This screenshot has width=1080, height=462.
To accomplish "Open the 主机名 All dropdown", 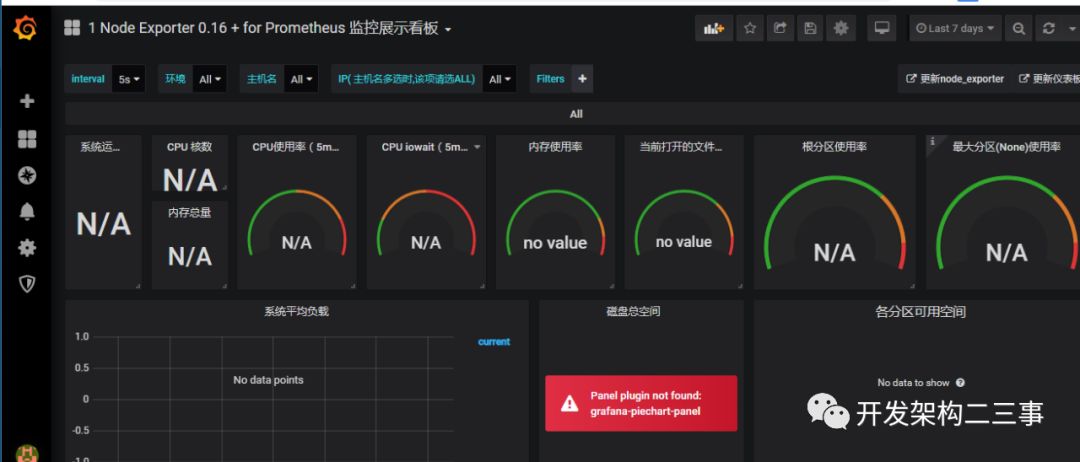I will tap(302, 79).
